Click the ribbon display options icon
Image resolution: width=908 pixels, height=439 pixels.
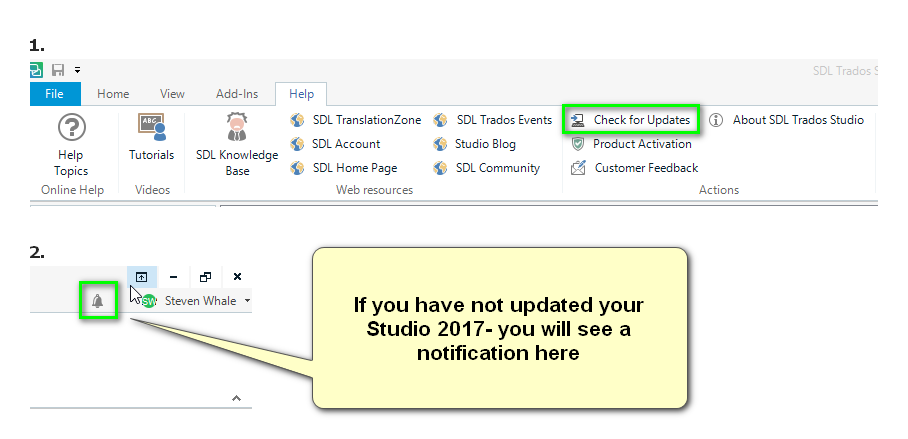(x=142, y=277)
